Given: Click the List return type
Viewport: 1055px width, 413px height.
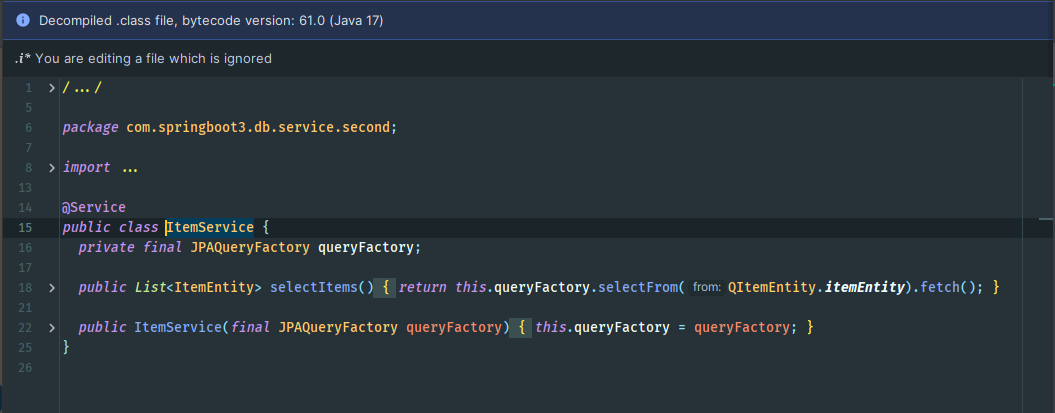Looking at the screenshot, I should coord(150,287).
